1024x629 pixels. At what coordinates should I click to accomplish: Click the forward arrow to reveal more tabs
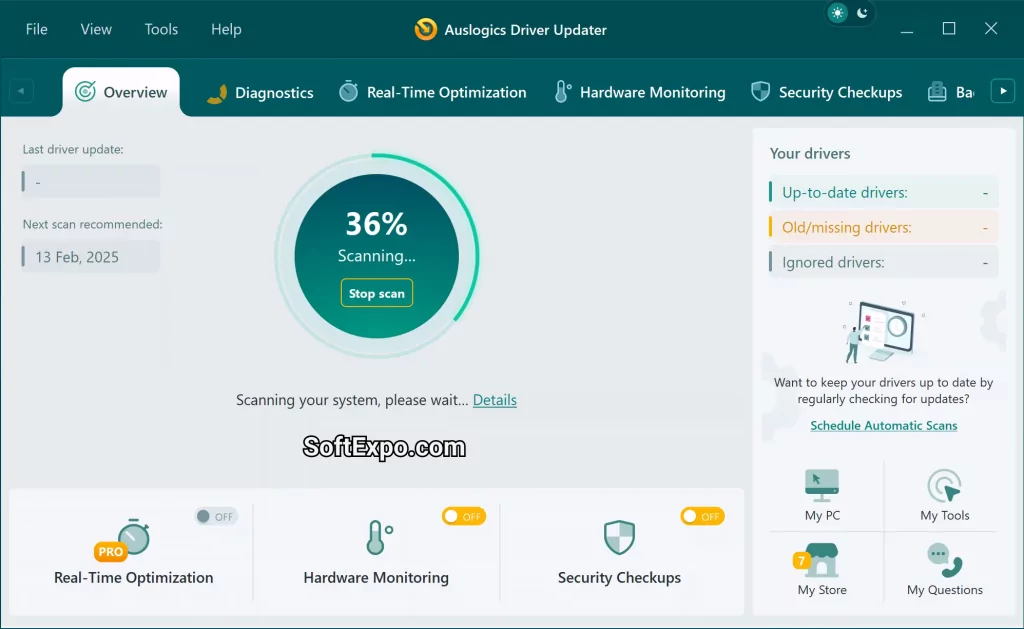coord(1003,89)
